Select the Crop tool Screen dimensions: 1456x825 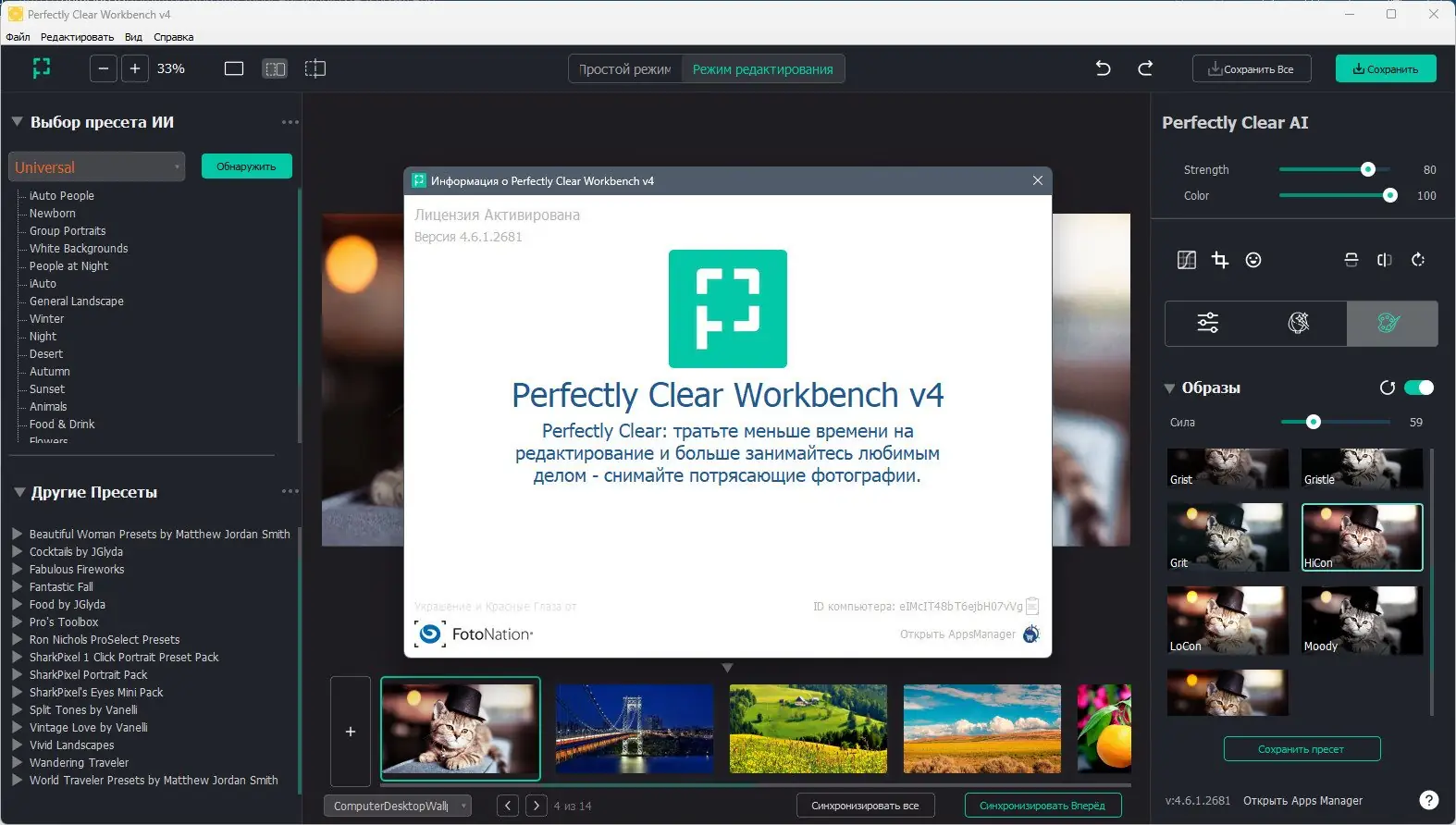1220,260
